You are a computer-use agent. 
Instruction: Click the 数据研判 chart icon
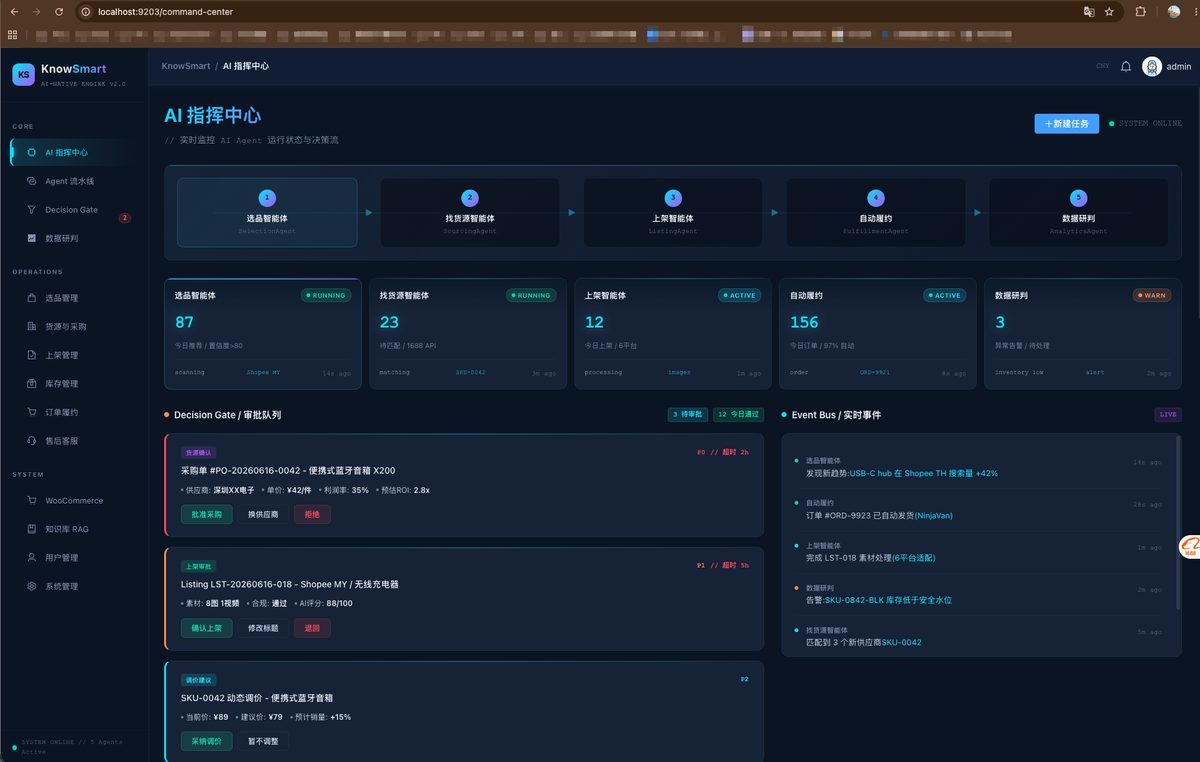(x=32, y=238)
